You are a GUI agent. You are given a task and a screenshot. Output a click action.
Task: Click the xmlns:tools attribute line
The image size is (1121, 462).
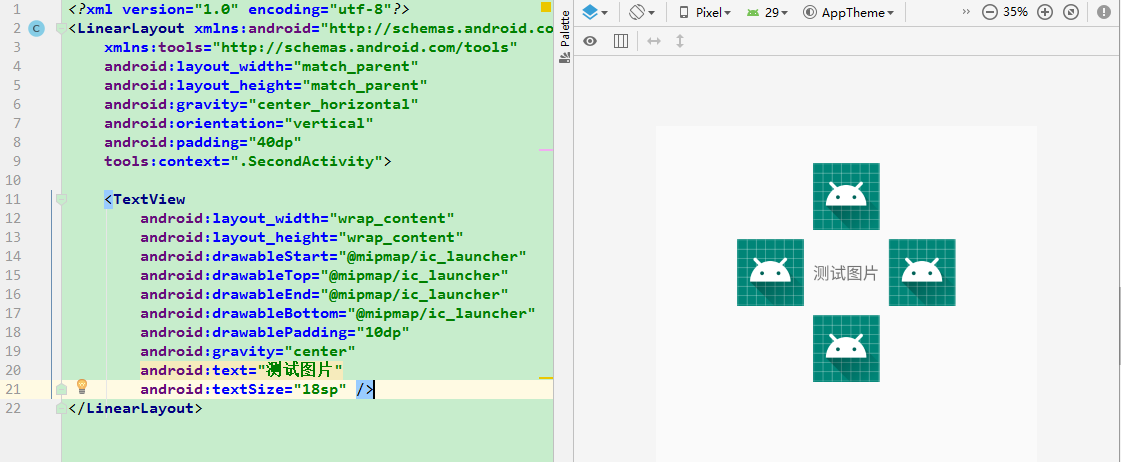point(311,47)
